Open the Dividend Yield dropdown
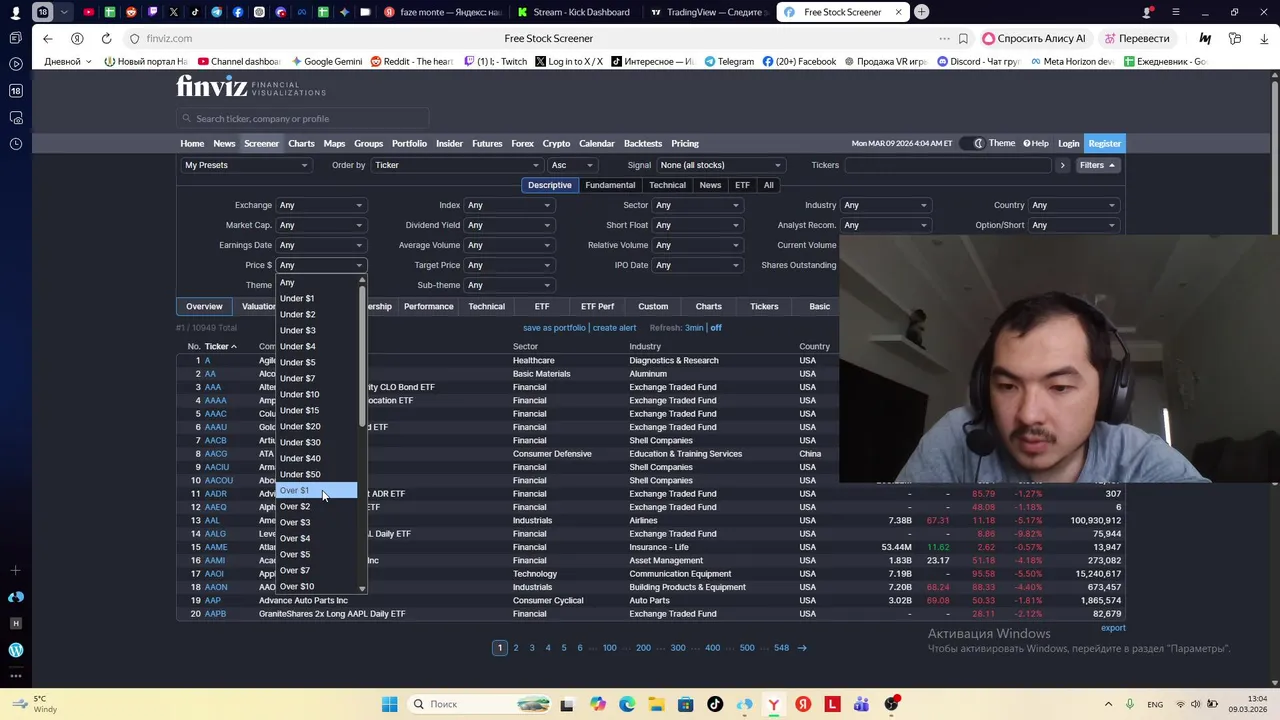 [x=509, y=225]
